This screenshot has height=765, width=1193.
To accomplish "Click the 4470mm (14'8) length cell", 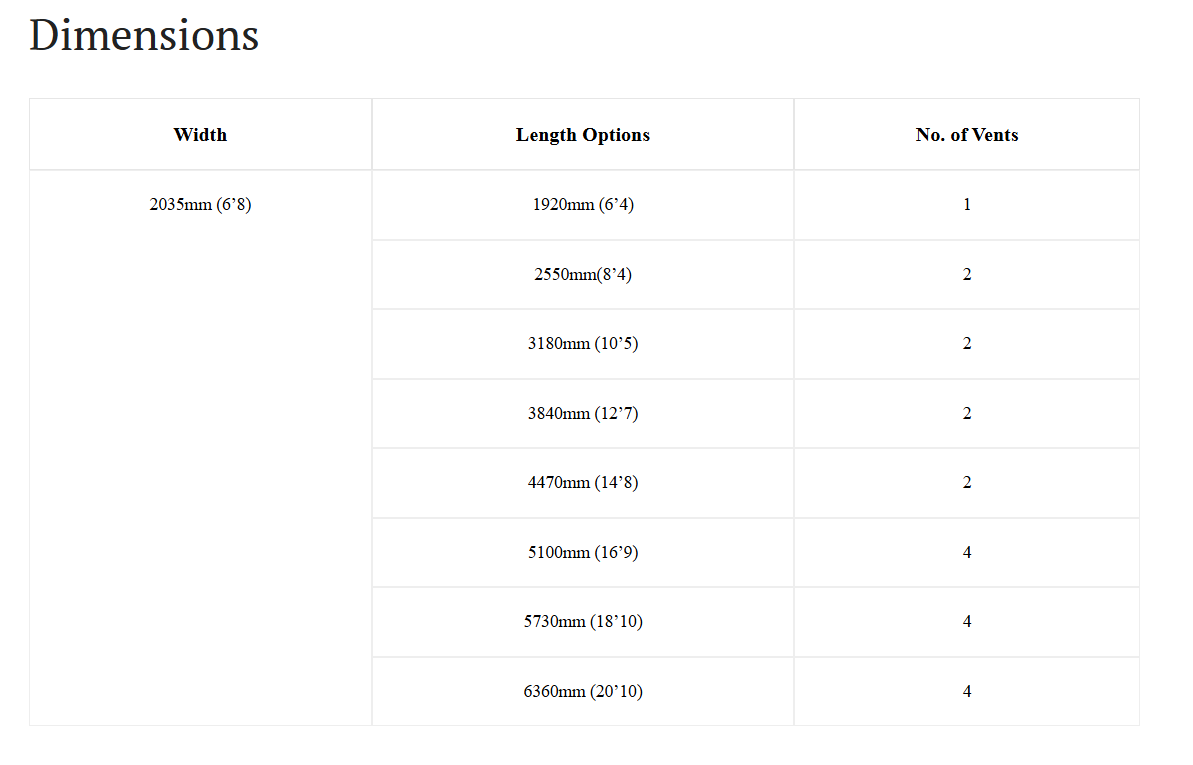I will [x=583, y=483].
